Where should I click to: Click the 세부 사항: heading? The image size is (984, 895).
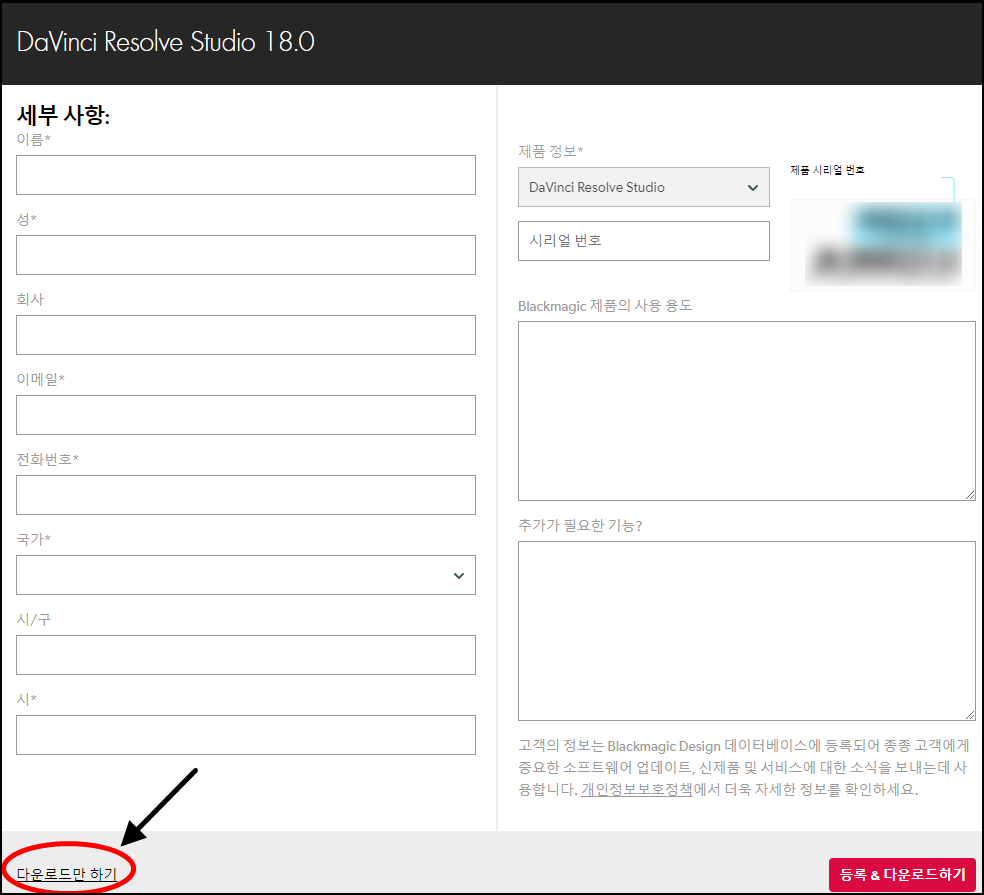click(x=63, y=115)
